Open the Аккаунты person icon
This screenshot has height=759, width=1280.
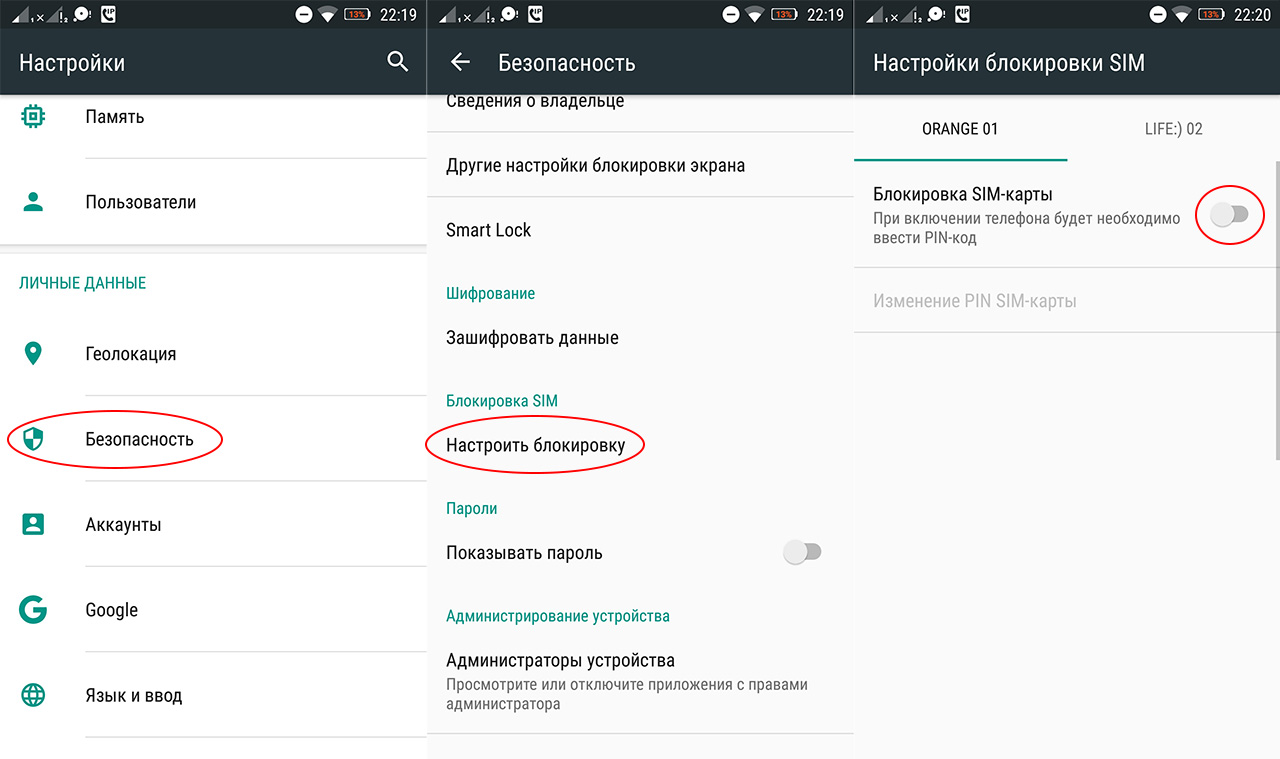coord(33,524)
